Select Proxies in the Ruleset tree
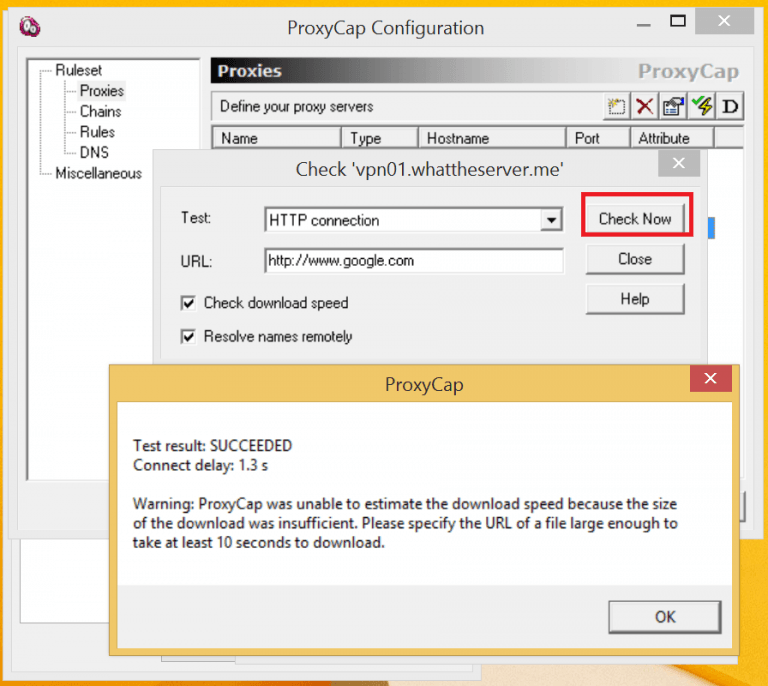Screen dimensions: 768x686 [102, 91]
